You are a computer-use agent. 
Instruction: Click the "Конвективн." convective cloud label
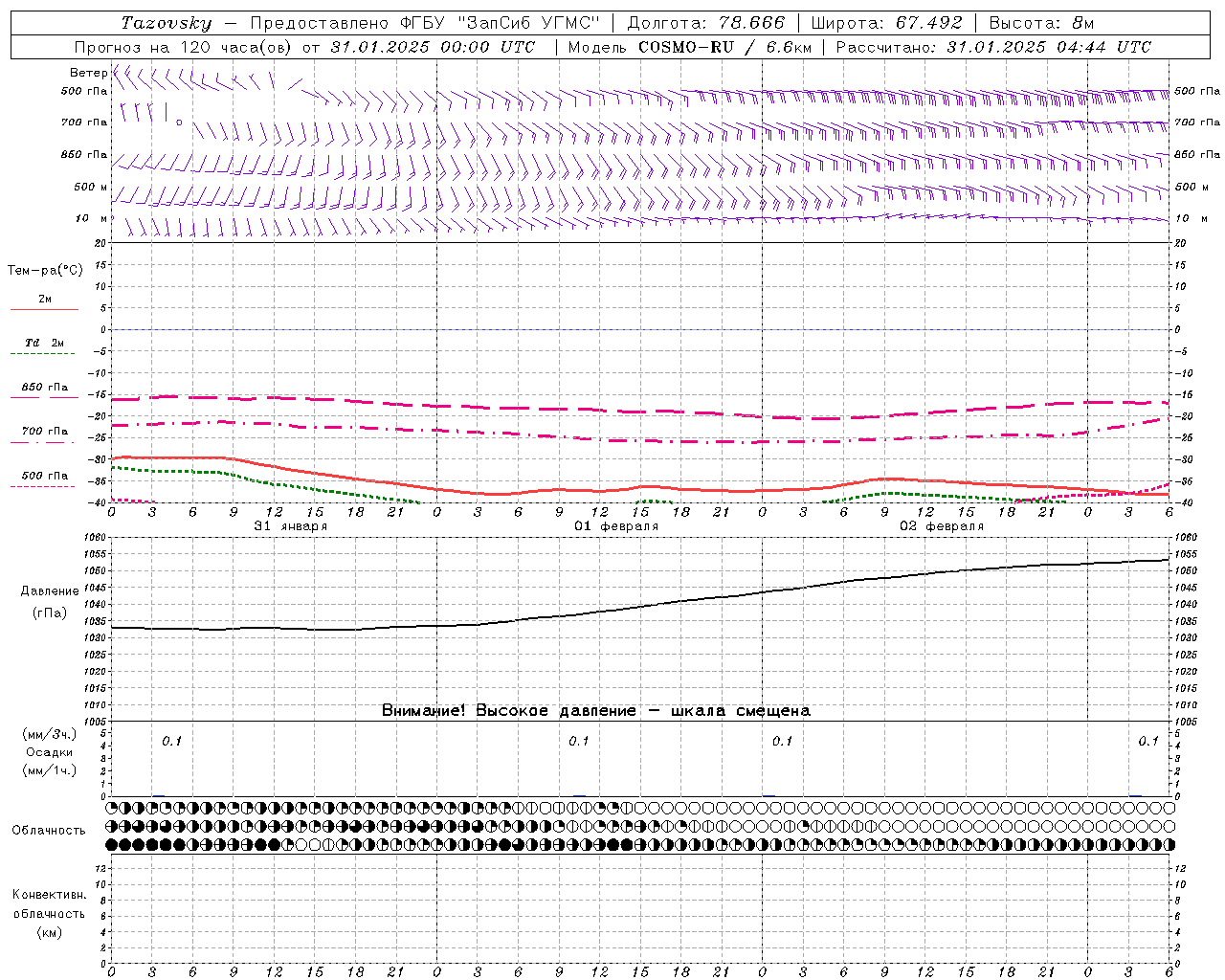[x=49, y=895]
